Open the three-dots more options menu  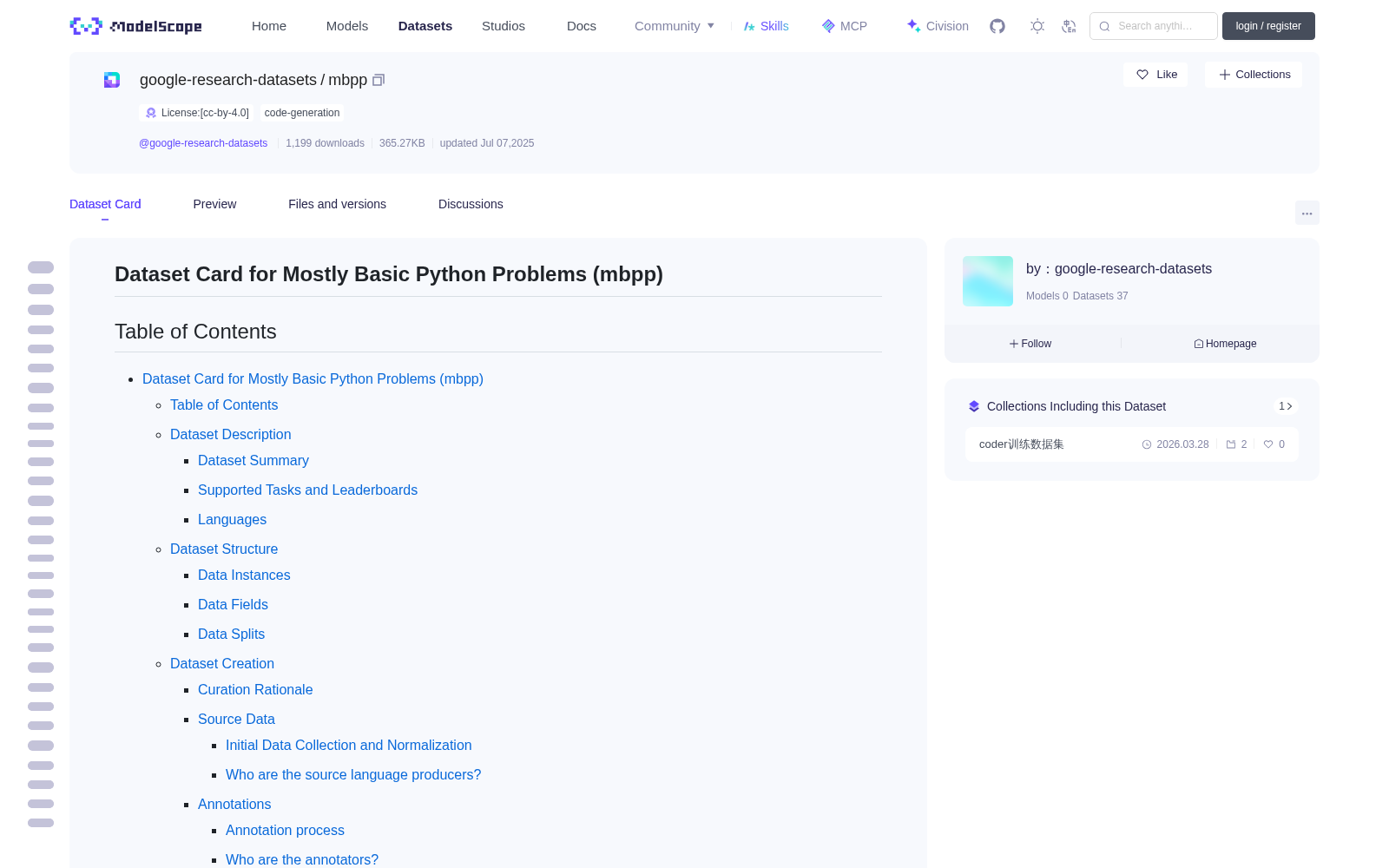(x=1307, y=213)
